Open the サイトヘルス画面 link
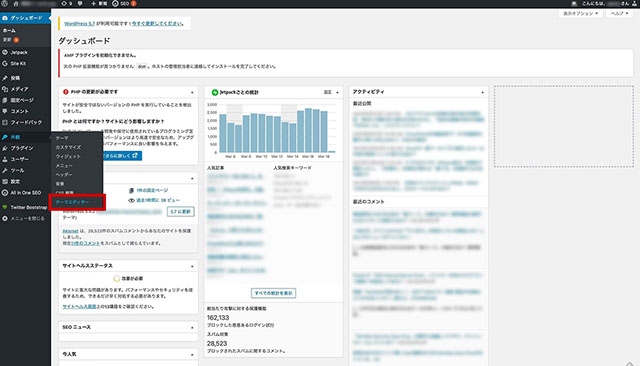This screenshot has width=640, height=366. click(79, 306)
